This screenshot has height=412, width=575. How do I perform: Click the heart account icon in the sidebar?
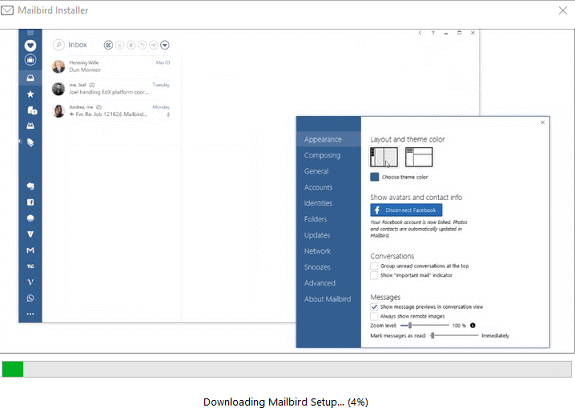pyautogui.click(x=30, y=45)
